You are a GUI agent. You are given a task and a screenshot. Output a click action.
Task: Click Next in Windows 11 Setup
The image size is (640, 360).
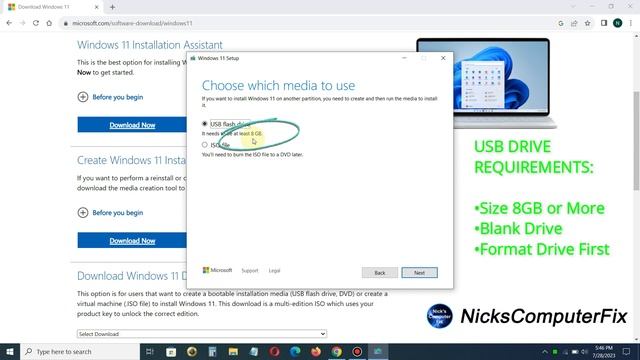tap(419, 272)
